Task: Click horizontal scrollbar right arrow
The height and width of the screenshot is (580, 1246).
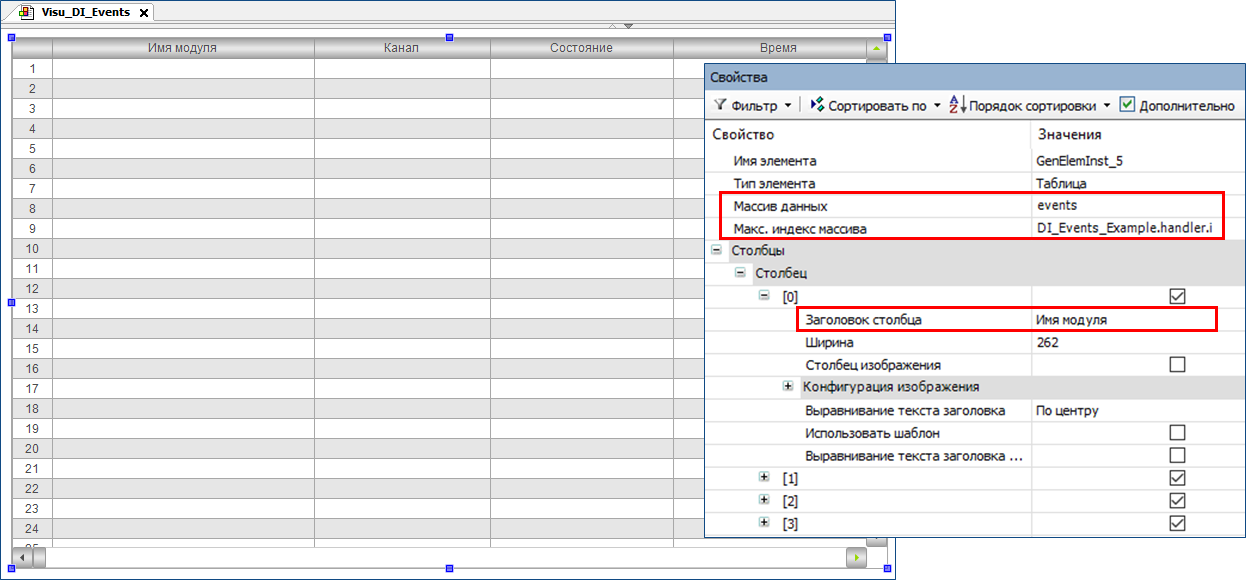Action: [x=856, y=556]
